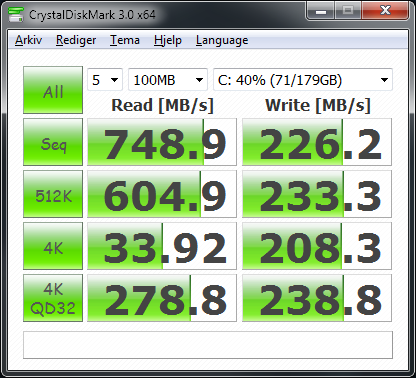Open the Language menu
The image size is (416, 378).
click(222, 40)
